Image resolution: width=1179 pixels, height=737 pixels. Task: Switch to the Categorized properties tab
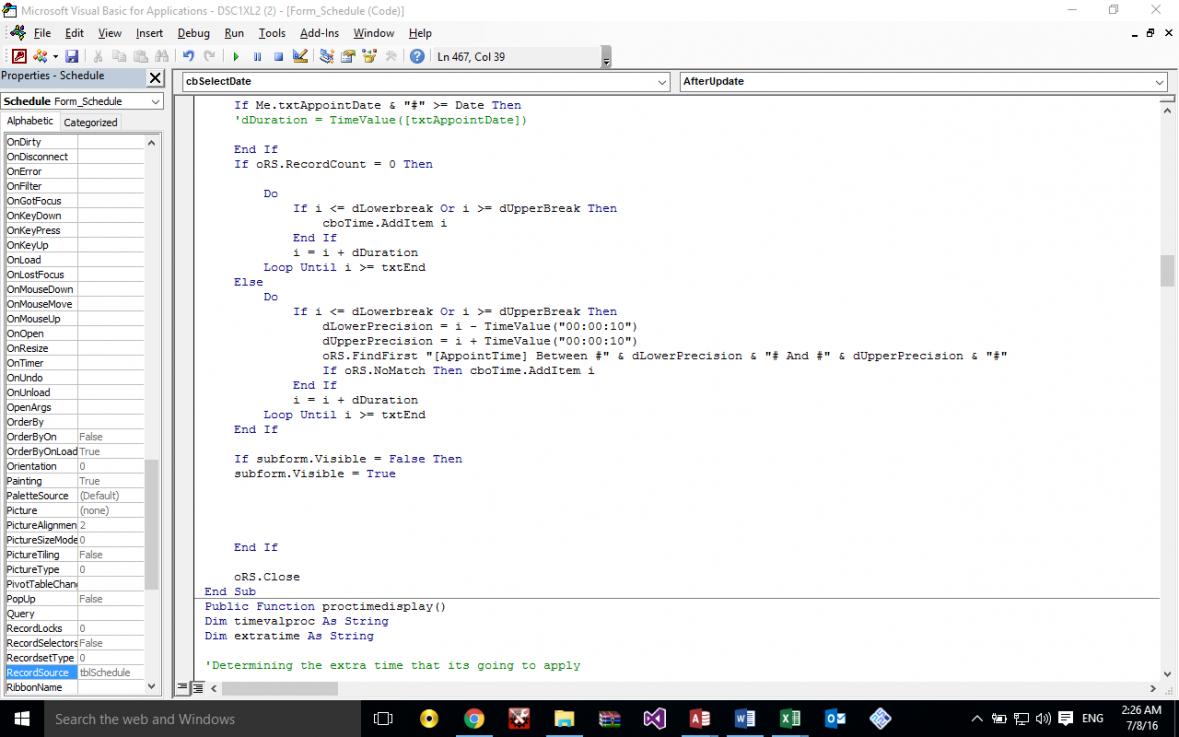tap(90, 122)
